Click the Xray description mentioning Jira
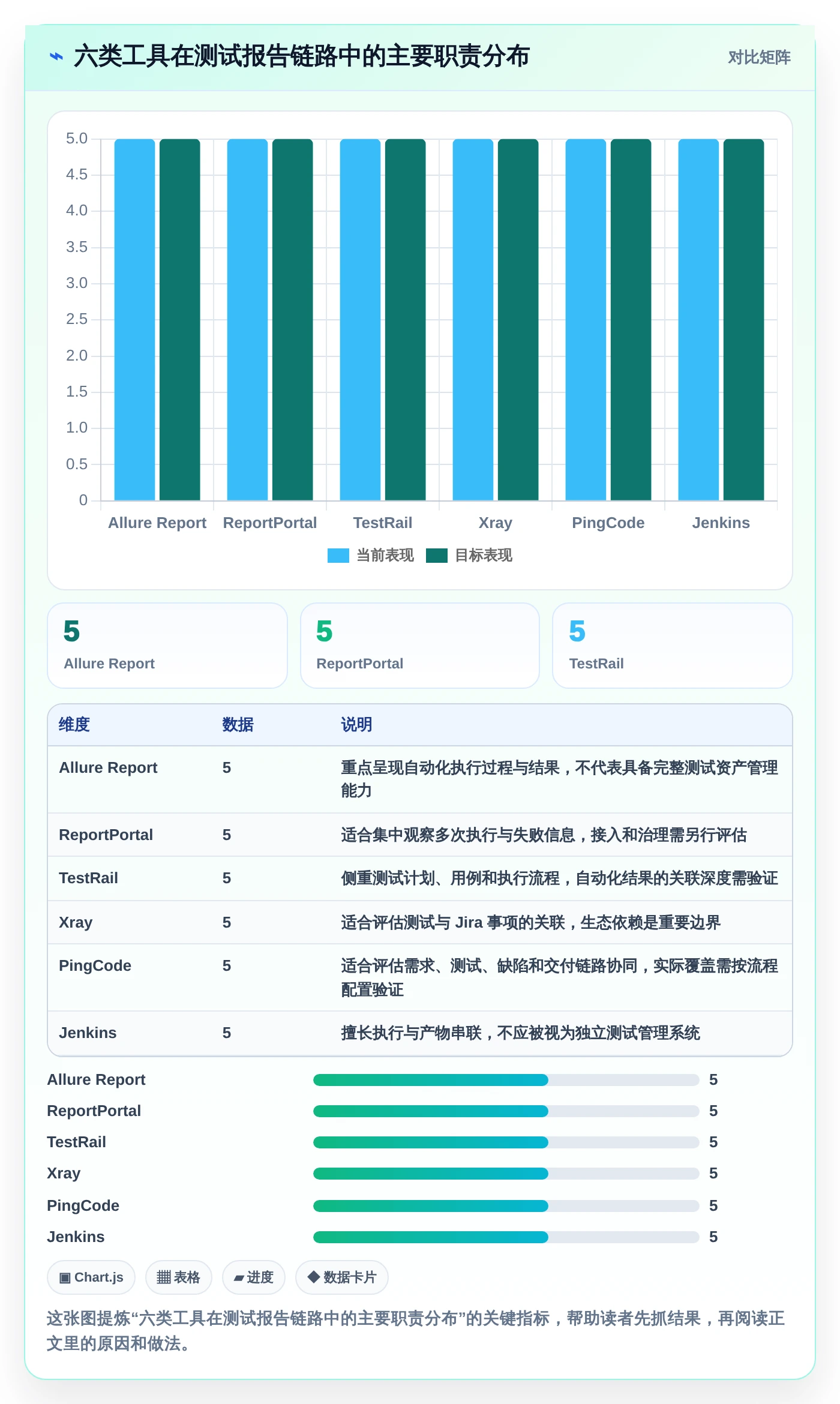Screen dimensions: 840x1404 point(531,923)
